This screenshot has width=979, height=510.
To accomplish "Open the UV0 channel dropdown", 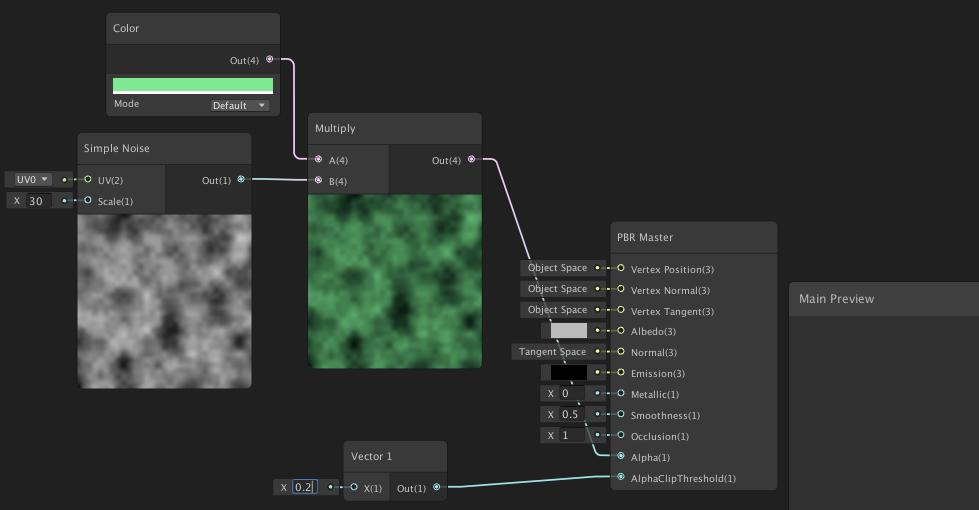I will pyautogui.click(x=31, y=180).
